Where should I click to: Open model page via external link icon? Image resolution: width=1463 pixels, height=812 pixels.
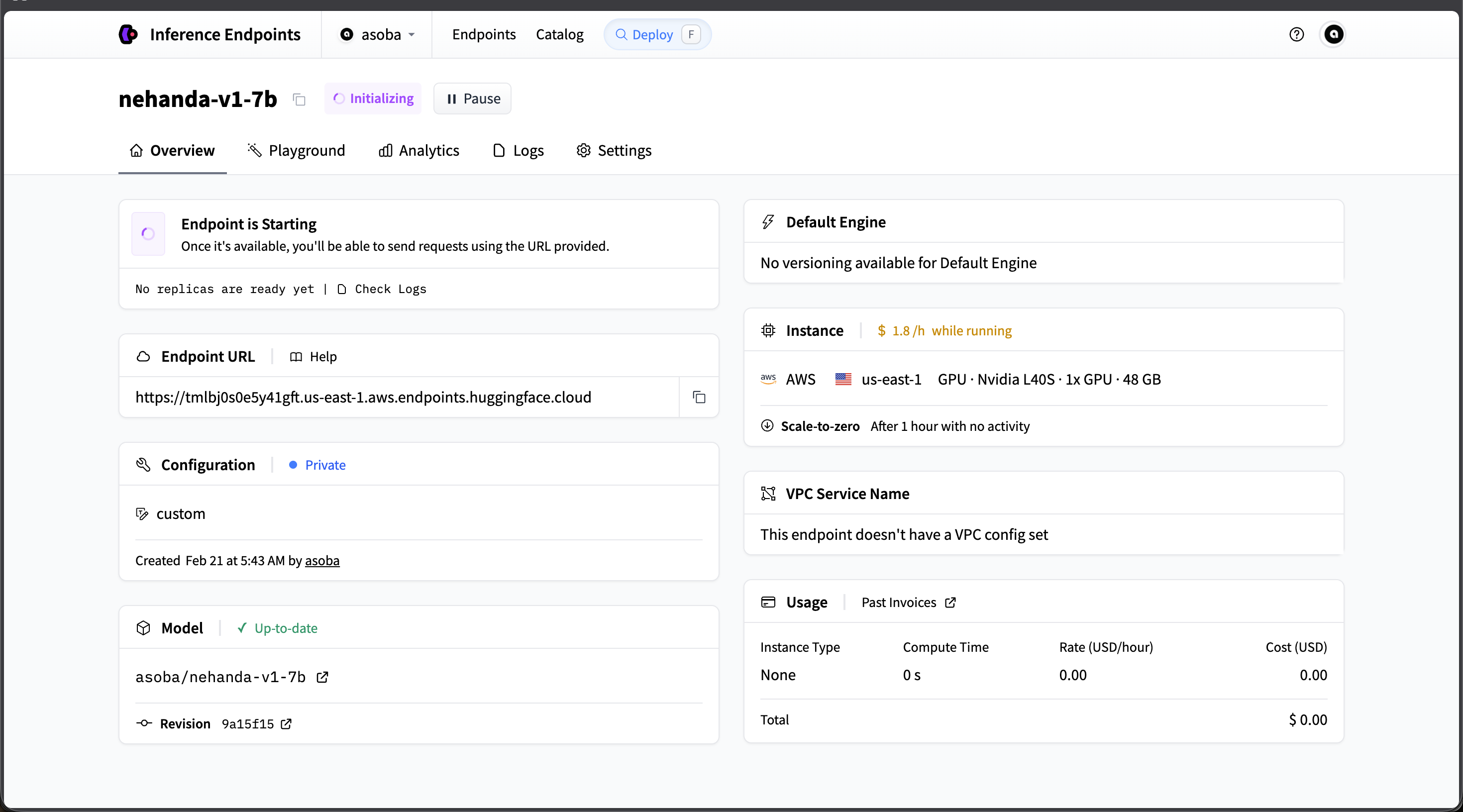pyautogui.click(x=322, y=677)
